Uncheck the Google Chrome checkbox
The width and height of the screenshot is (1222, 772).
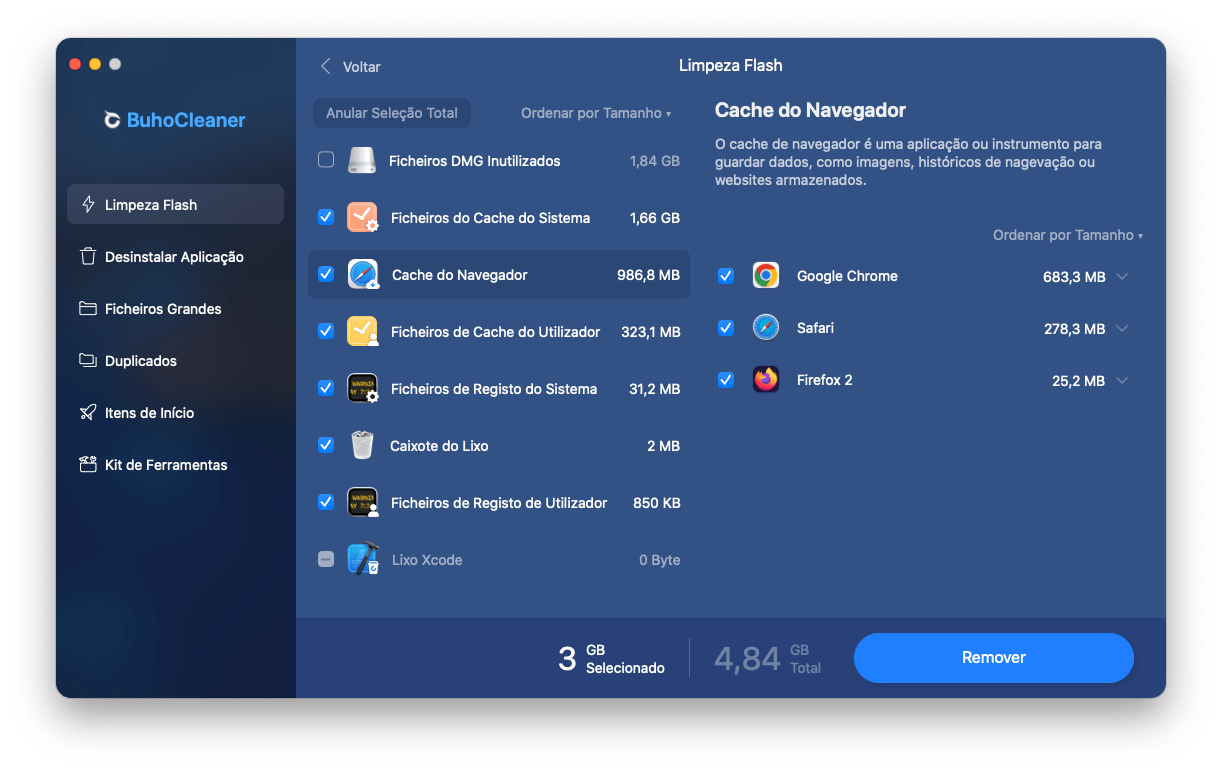(726, 276)
